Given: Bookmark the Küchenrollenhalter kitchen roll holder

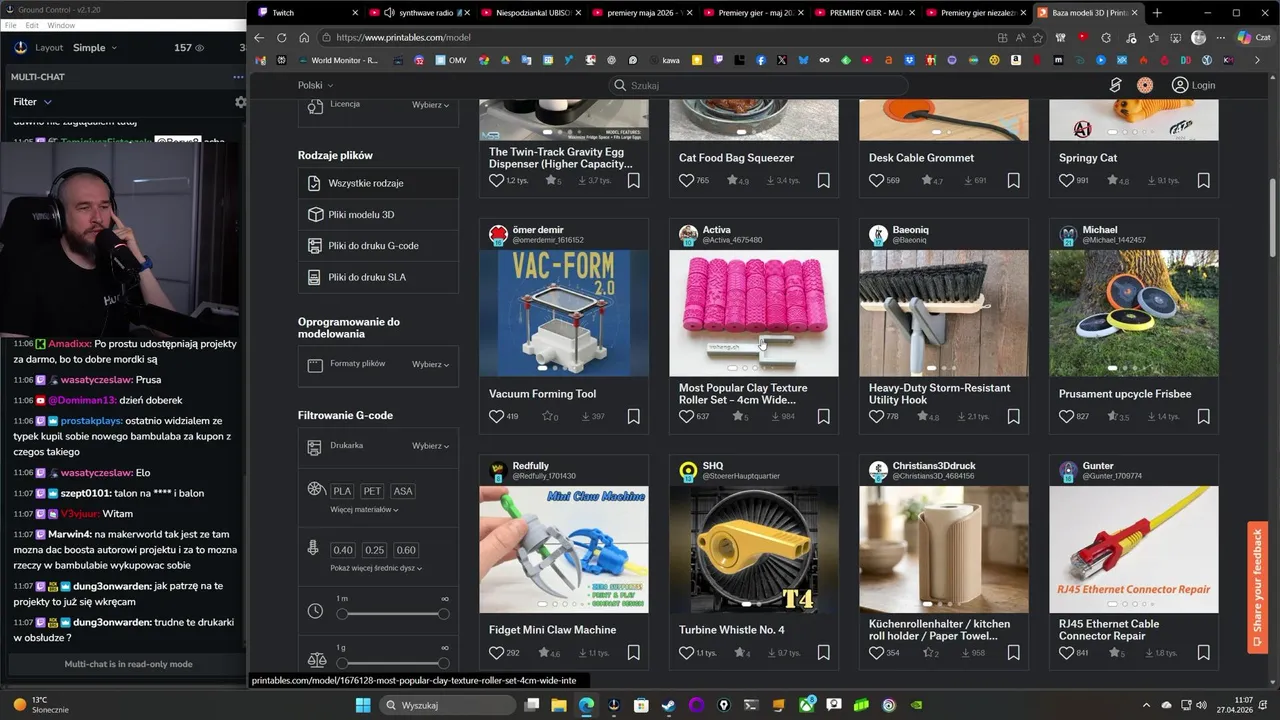Looking at the screenshot, I should [x=1013, y=653].
